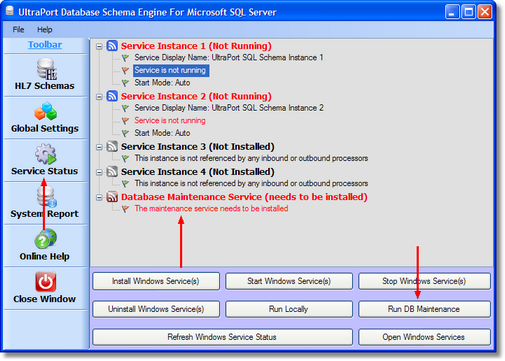The width and height of the screenshot is (505, 361).
Task: Click Start Windows Service(s) button
Action: coord(289,281)
